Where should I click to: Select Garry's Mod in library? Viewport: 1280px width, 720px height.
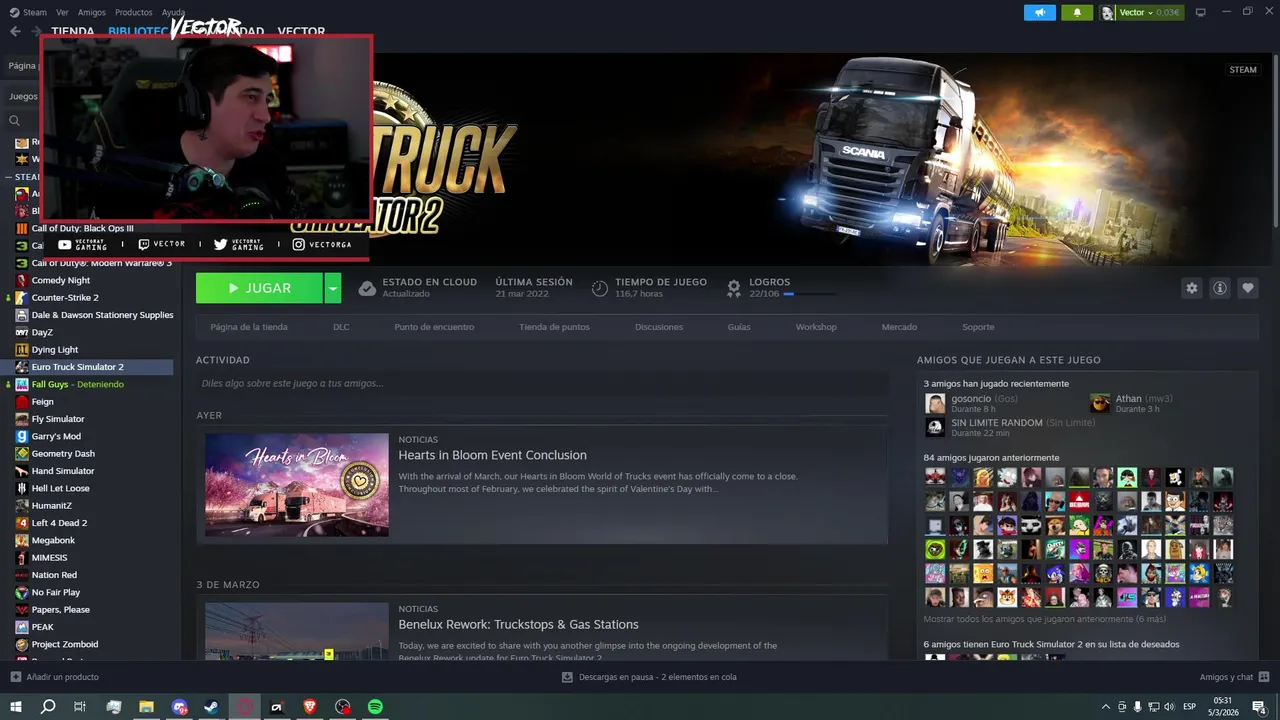pyautogui.click(x=56, y=436)
